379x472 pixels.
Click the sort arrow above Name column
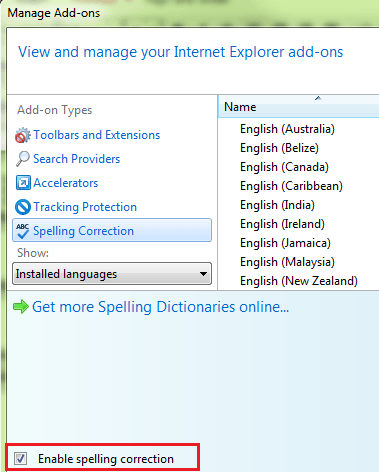318,98
